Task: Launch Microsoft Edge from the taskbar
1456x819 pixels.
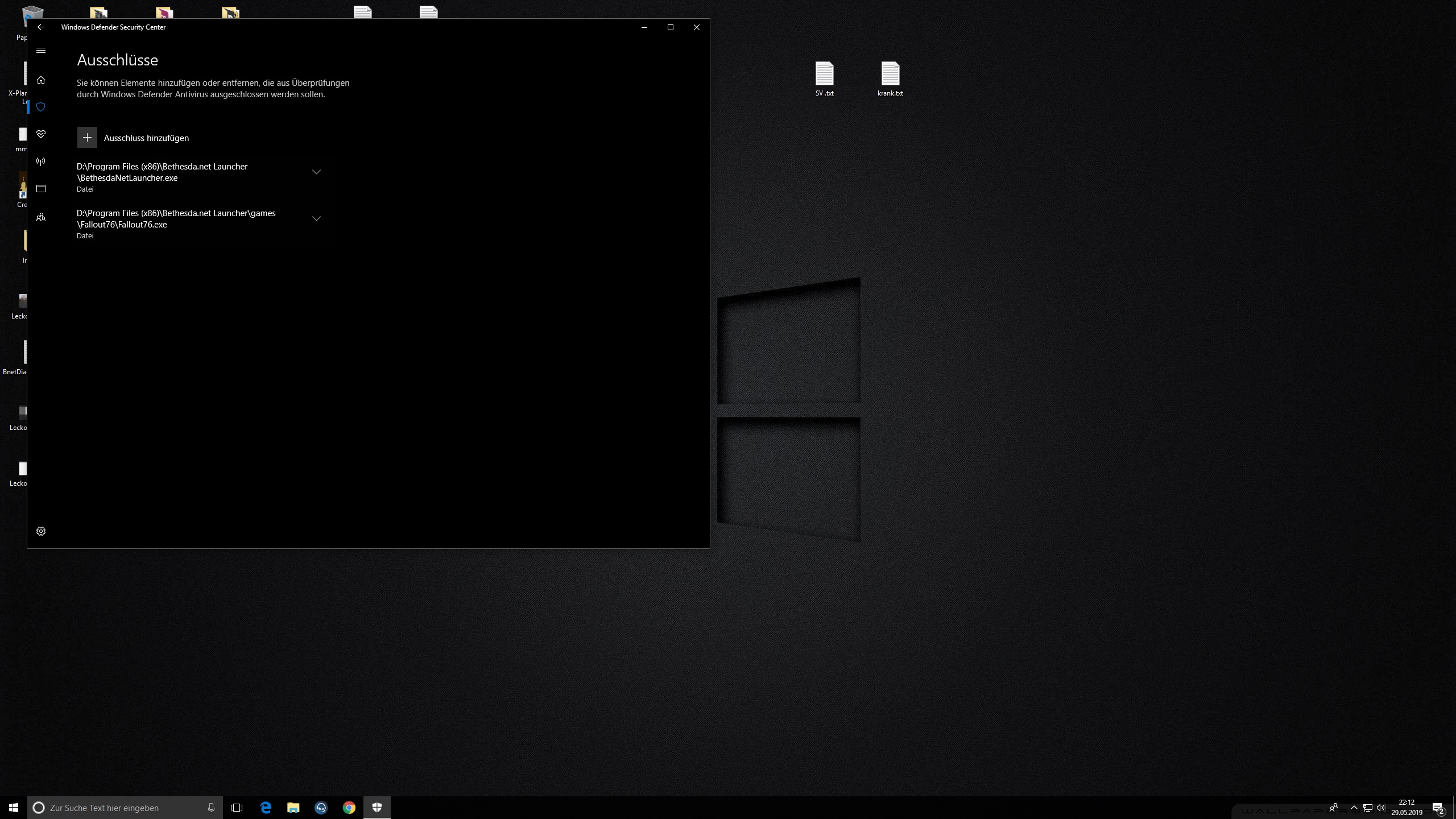Action: pos(266,808)
